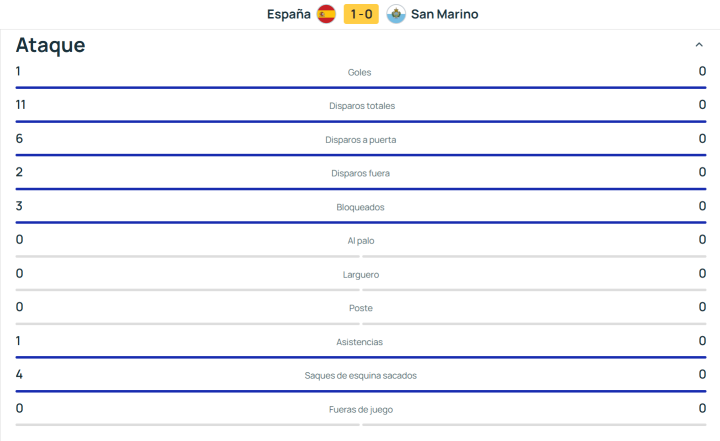The image size is (720, 441).
Task: Collapse the Ataque section chevron
Action: pyautogui.click(x=699, y=45)
